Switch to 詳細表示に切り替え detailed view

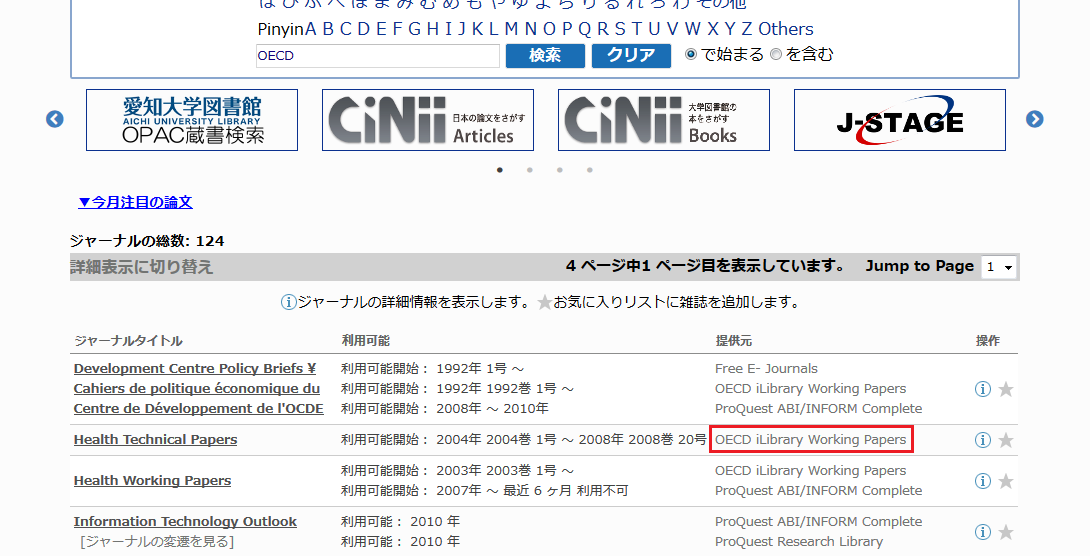142,267
